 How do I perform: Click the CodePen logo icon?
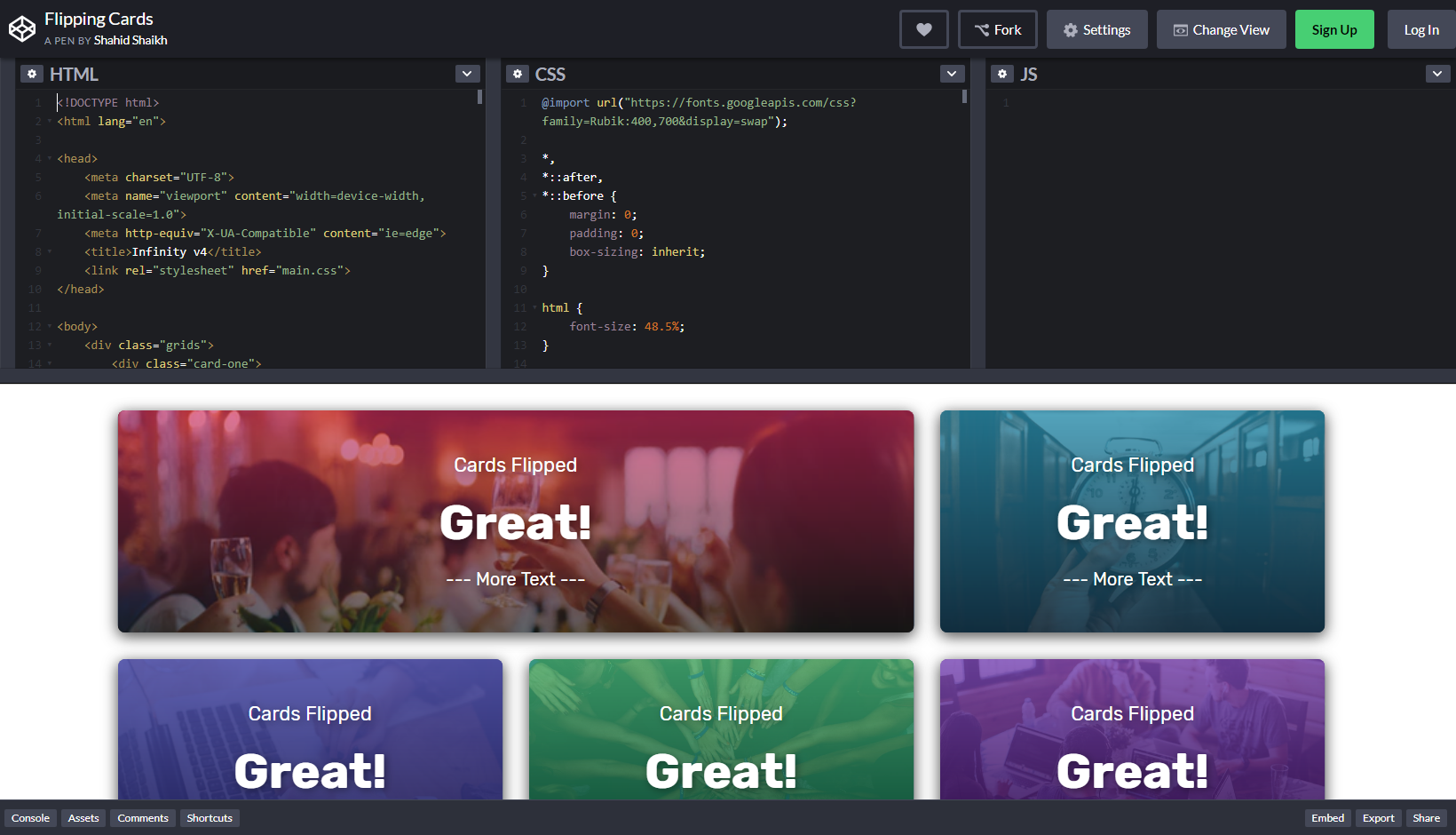point(22,29)
